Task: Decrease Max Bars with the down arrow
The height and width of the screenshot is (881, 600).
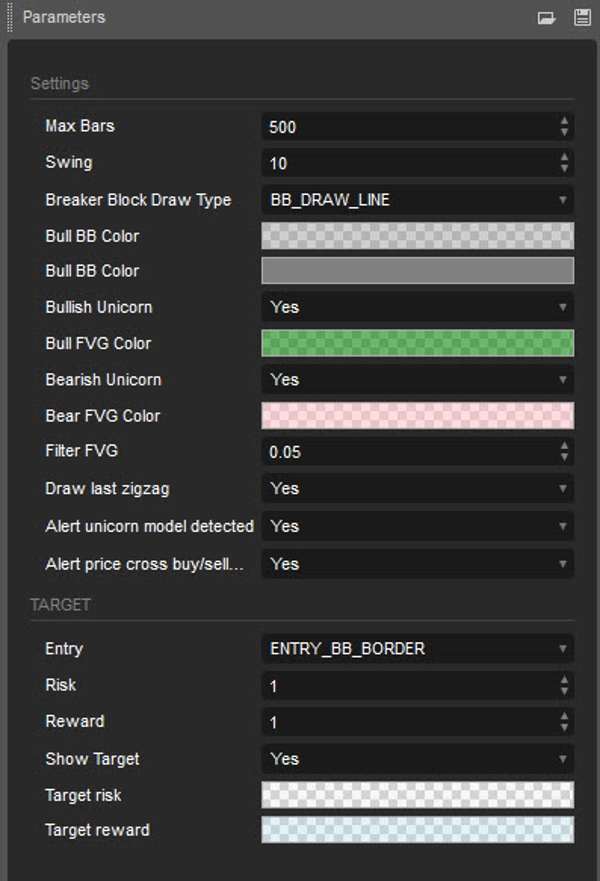Action: 564,132
